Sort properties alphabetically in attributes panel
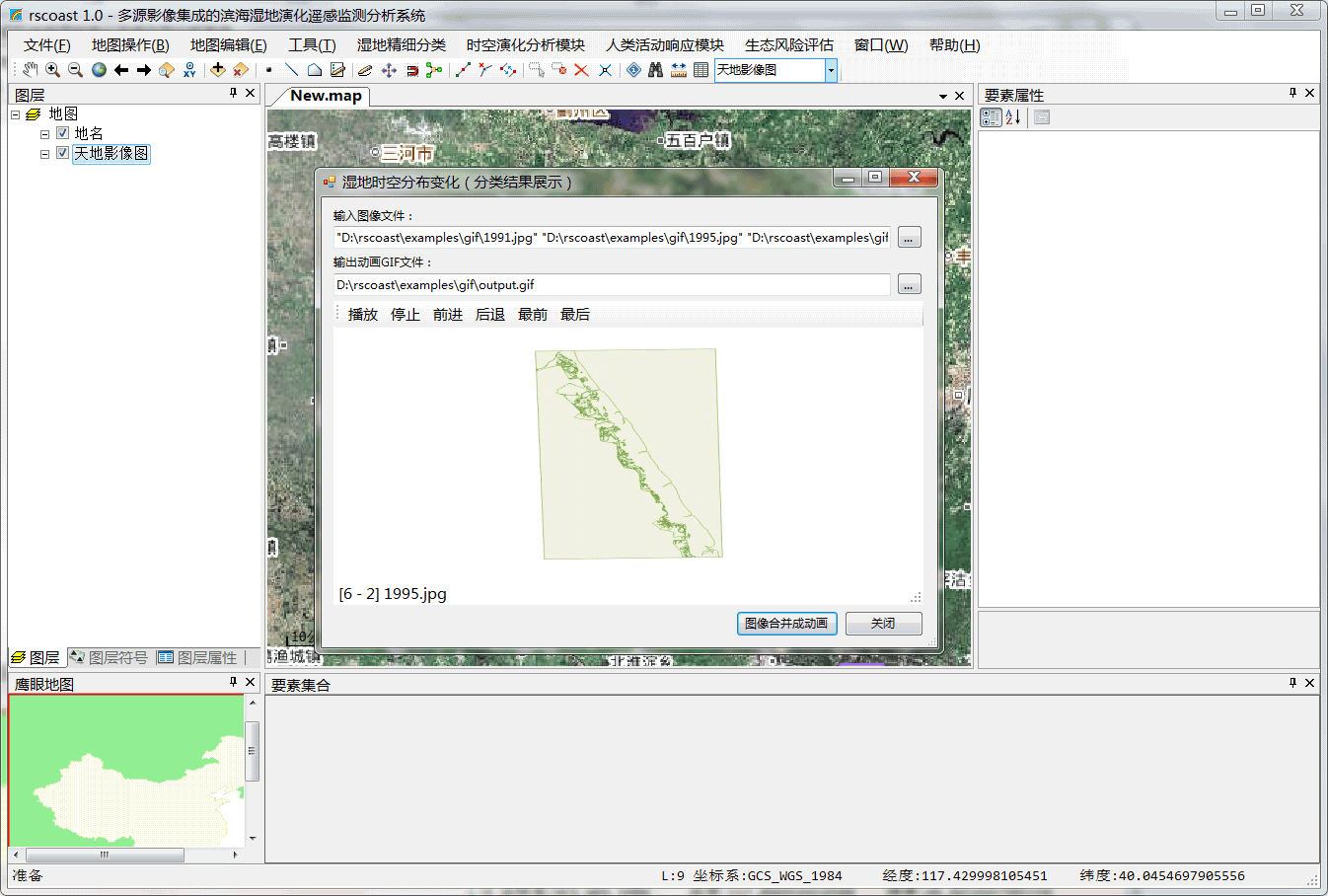Image resolution: width=1328 pixels, height=896 pixels. (1013, 117)
